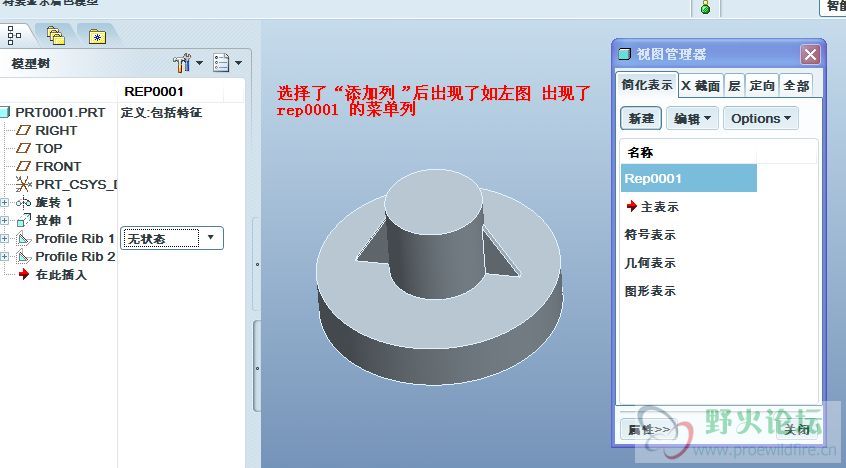Switch to 全部 tab
This screenshot has height=468, width=846.
pyautogui.click(x=796, y=86)
